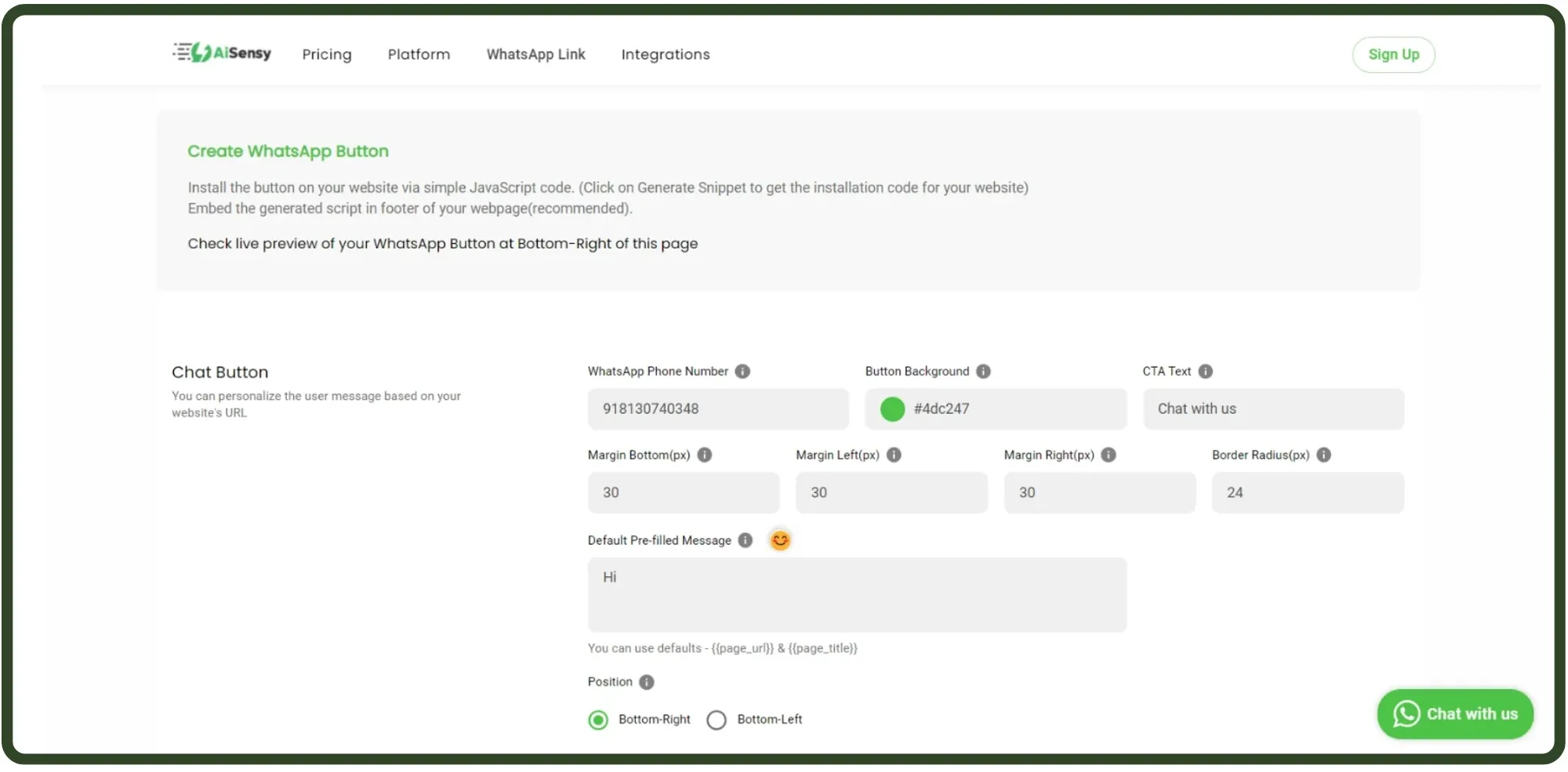Click info icon beside Border Radius
1568x772 pixels.
tap(1324, 455)
